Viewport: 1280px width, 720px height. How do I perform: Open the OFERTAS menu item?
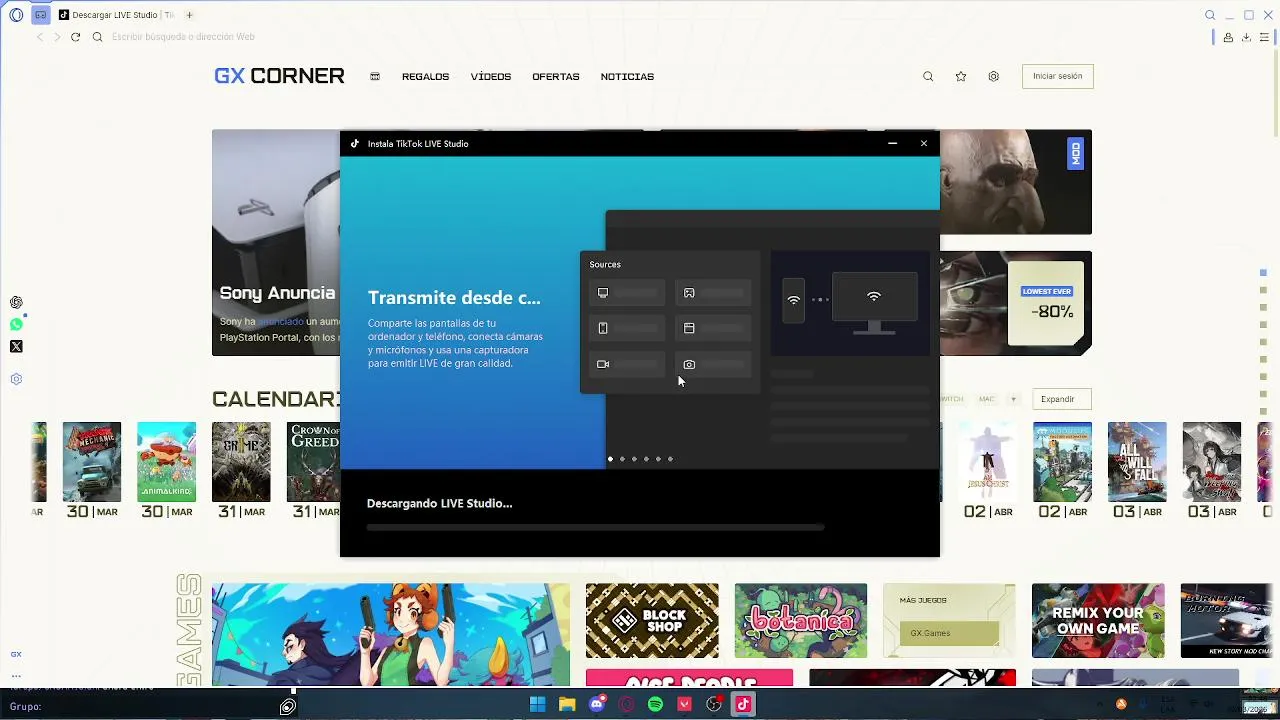coord(556,77)
